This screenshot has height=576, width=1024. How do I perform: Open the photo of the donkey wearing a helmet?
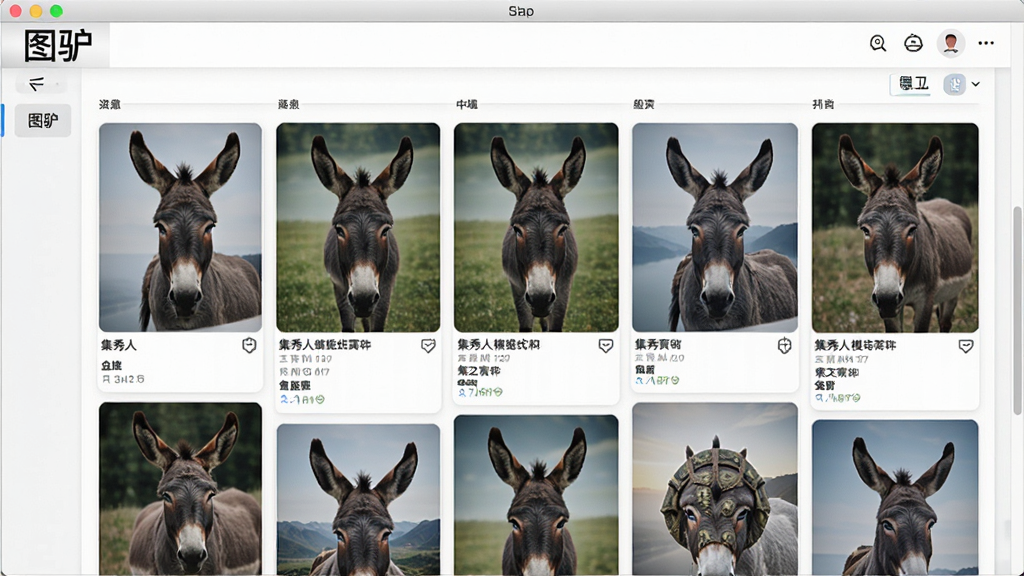coord(714,488)
